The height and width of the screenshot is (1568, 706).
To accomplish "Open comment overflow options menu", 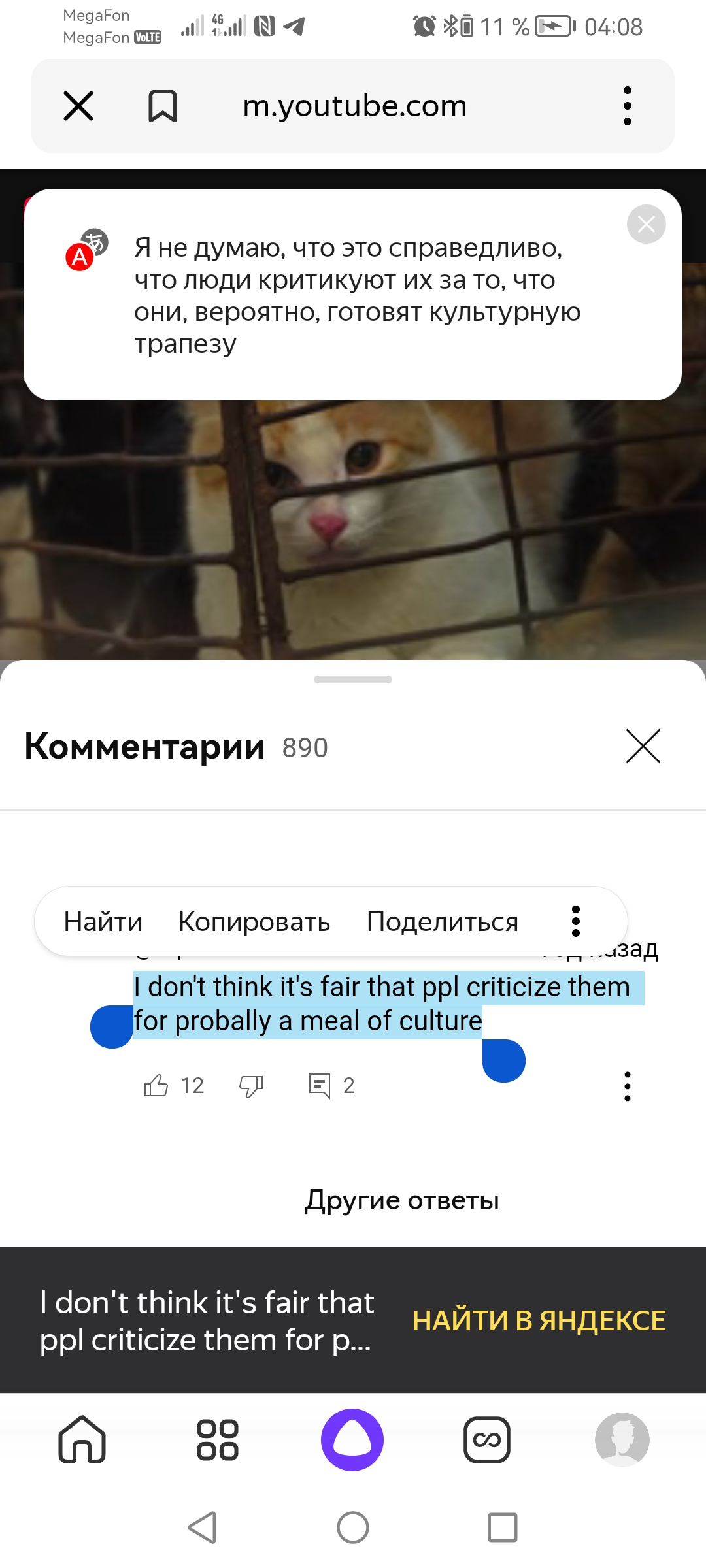I will coord(628,1086).
